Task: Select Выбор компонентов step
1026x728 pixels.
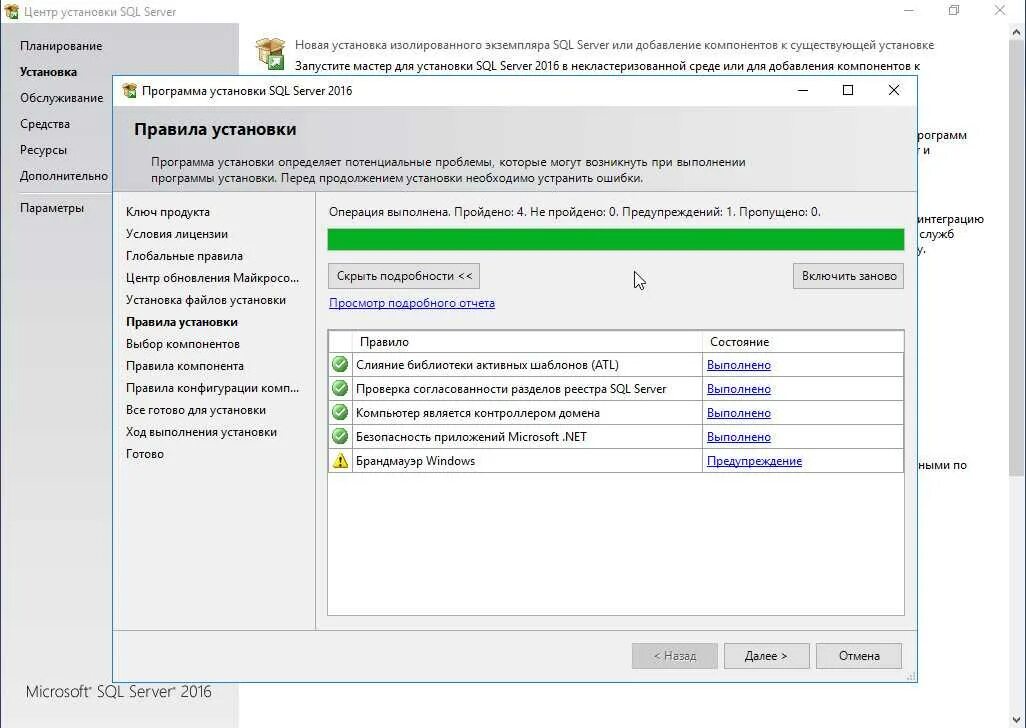Action: pyautogui.click(x=183, y=343)
